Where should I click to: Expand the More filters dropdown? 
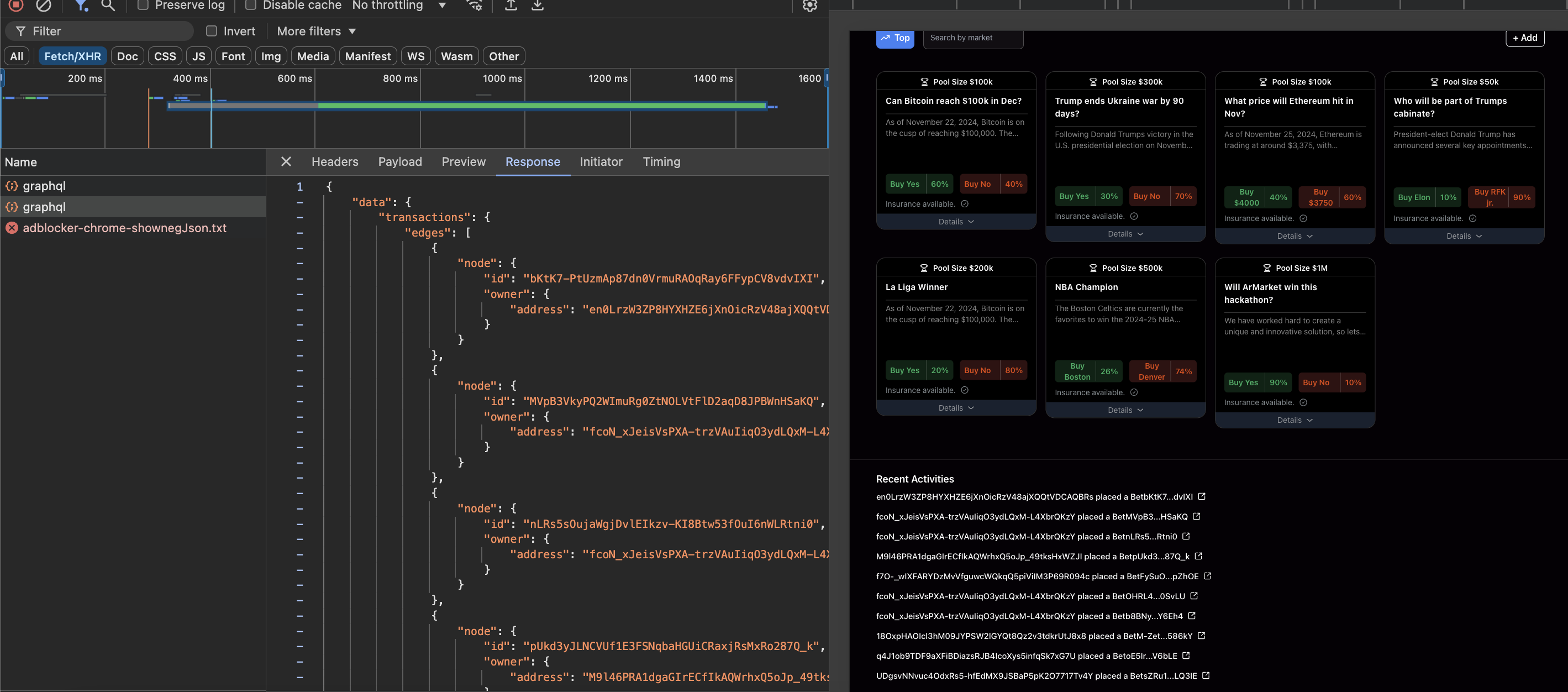click(316, 31)
